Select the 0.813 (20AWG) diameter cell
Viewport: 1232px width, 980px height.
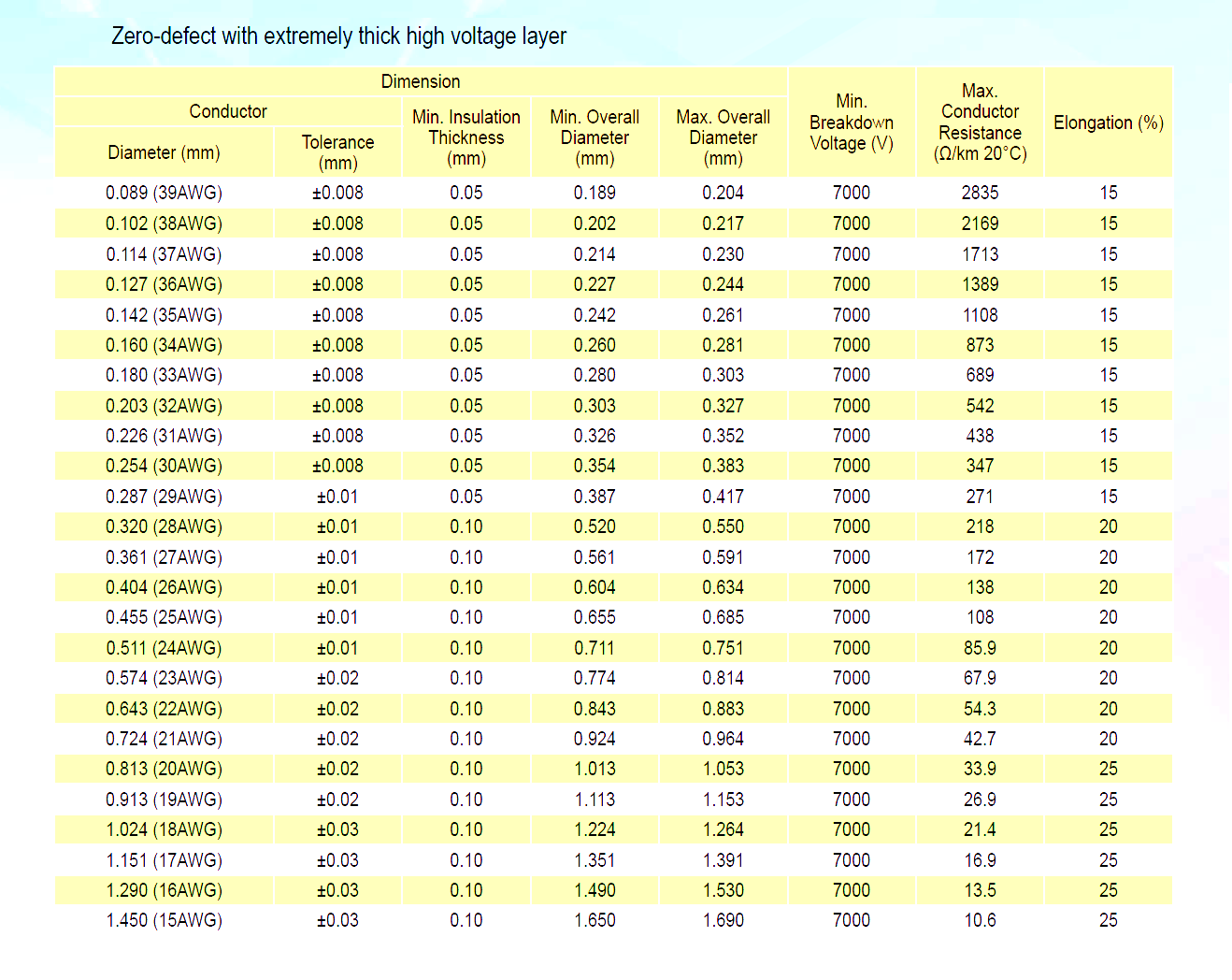pyautogui.click(x=164, y=769)
